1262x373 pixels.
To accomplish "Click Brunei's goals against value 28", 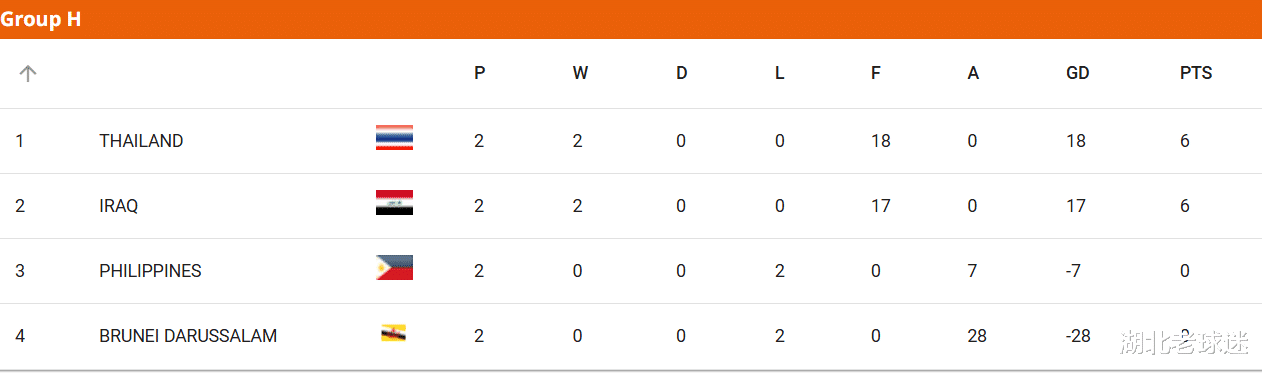I will coord(977,336).
